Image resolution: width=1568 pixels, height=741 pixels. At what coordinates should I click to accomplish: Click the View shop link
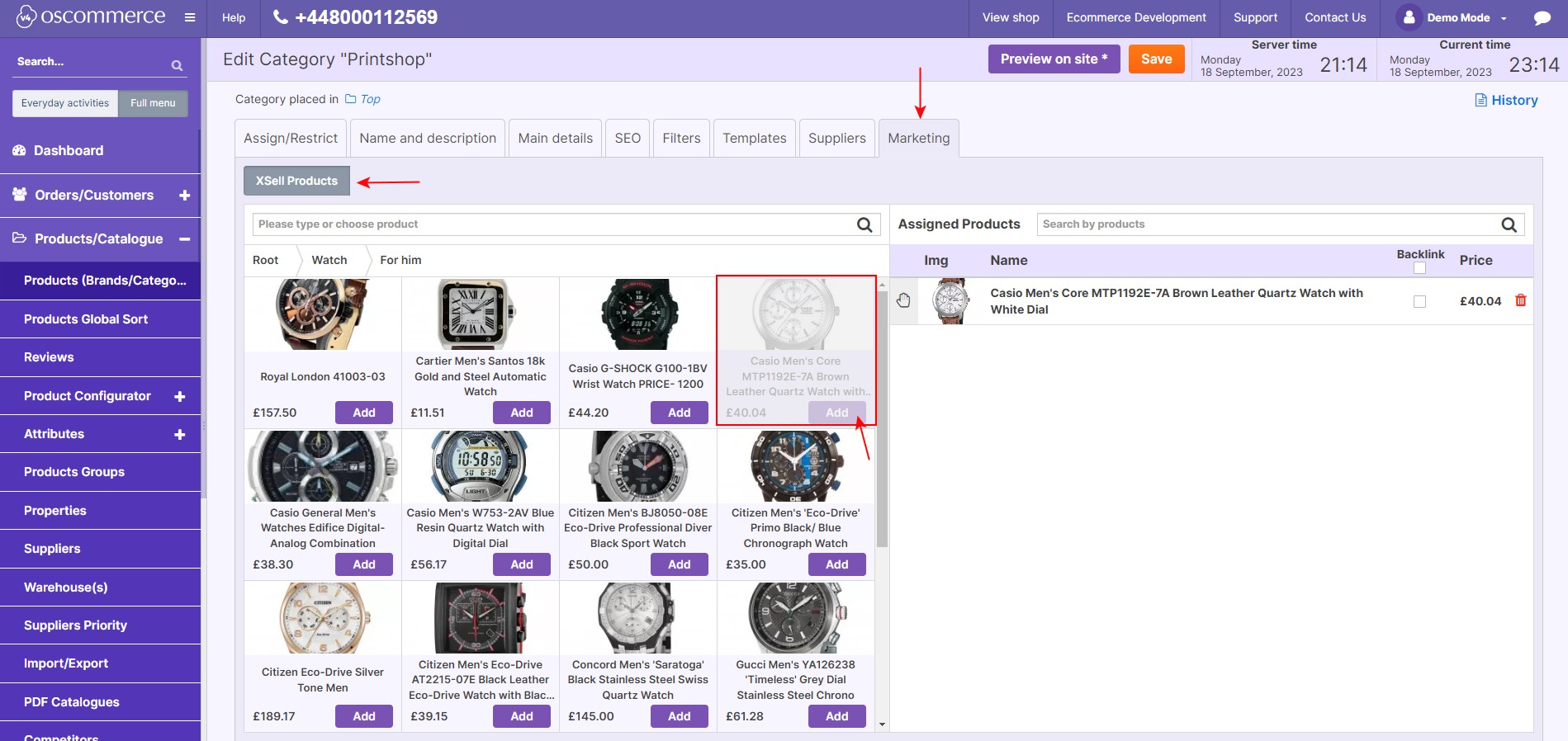coord(1011,17)
